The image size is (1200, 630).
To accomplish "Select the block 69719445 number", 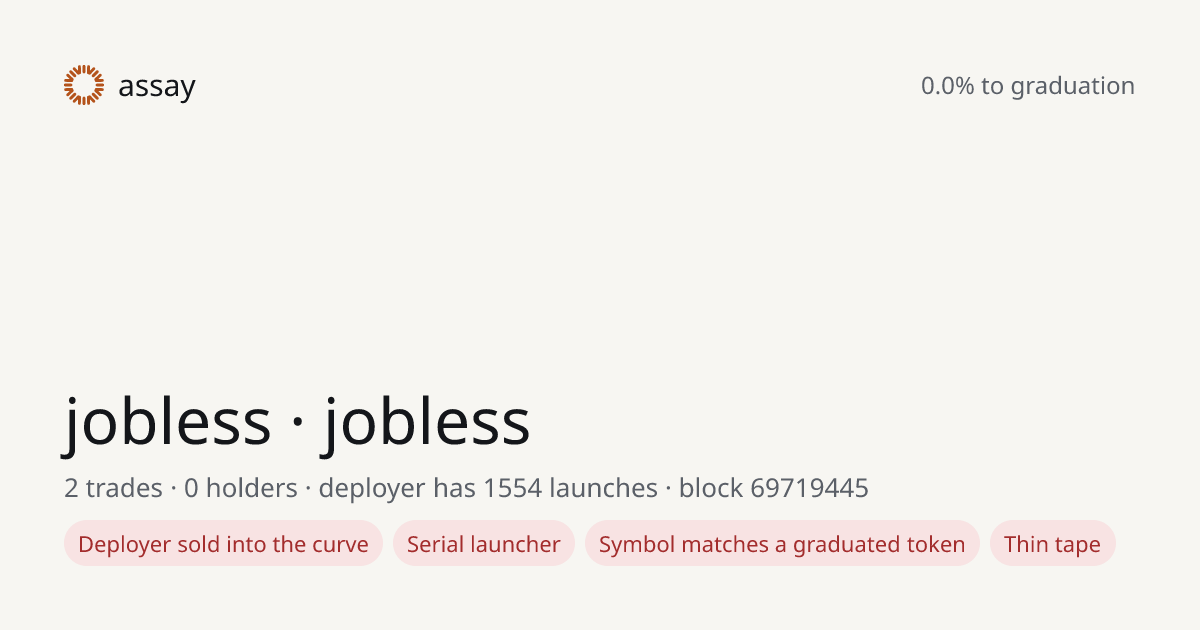I will tap(774, 488).
